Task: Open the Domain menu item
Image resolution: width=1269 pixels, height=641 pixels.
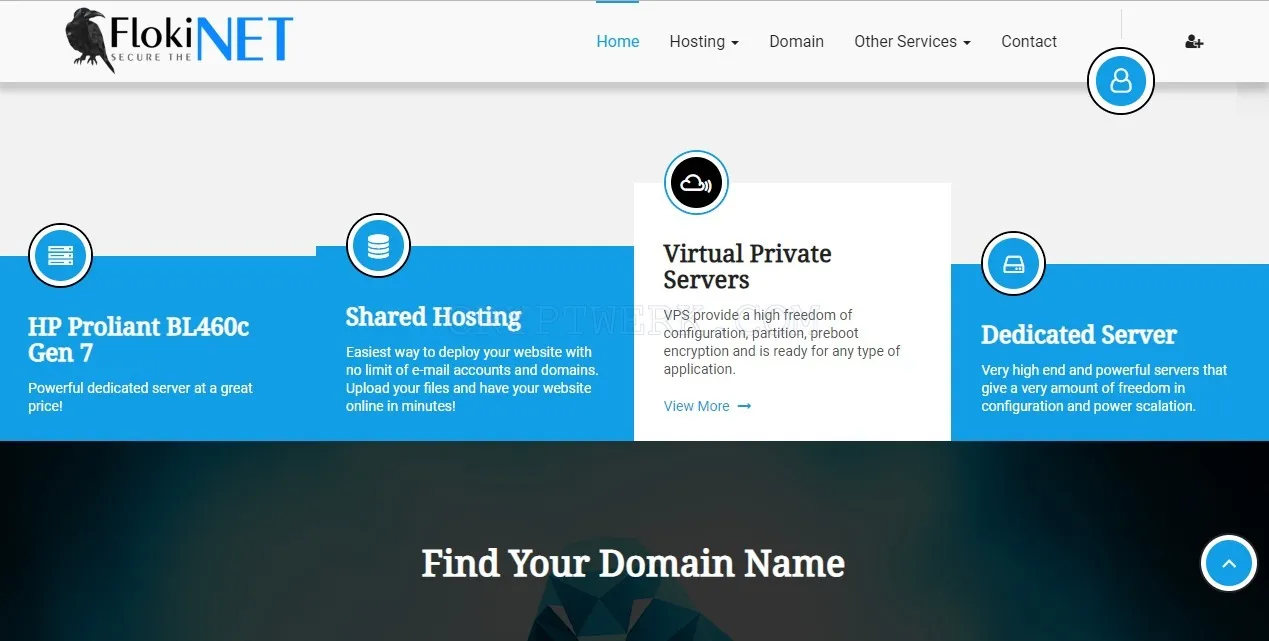Action: point(796,42)
